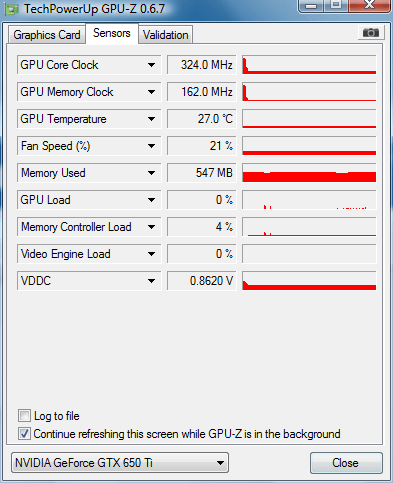Image resolution: width=393 pixels, height=483 pixels.
Task: Open the GPU Core Clock sensor dropdown
Action: (151, 65)
